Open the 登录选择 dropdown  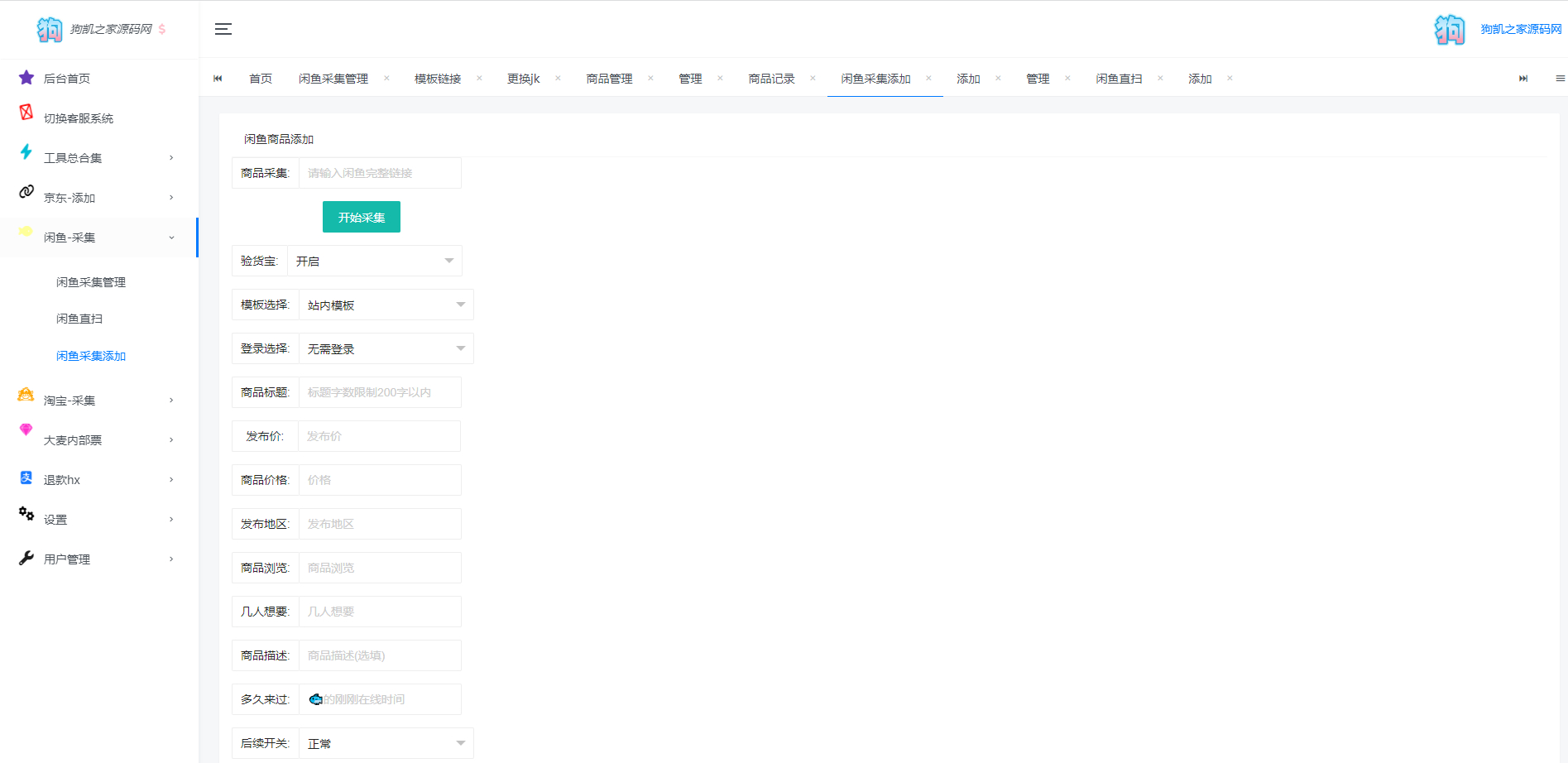[385, 348]
